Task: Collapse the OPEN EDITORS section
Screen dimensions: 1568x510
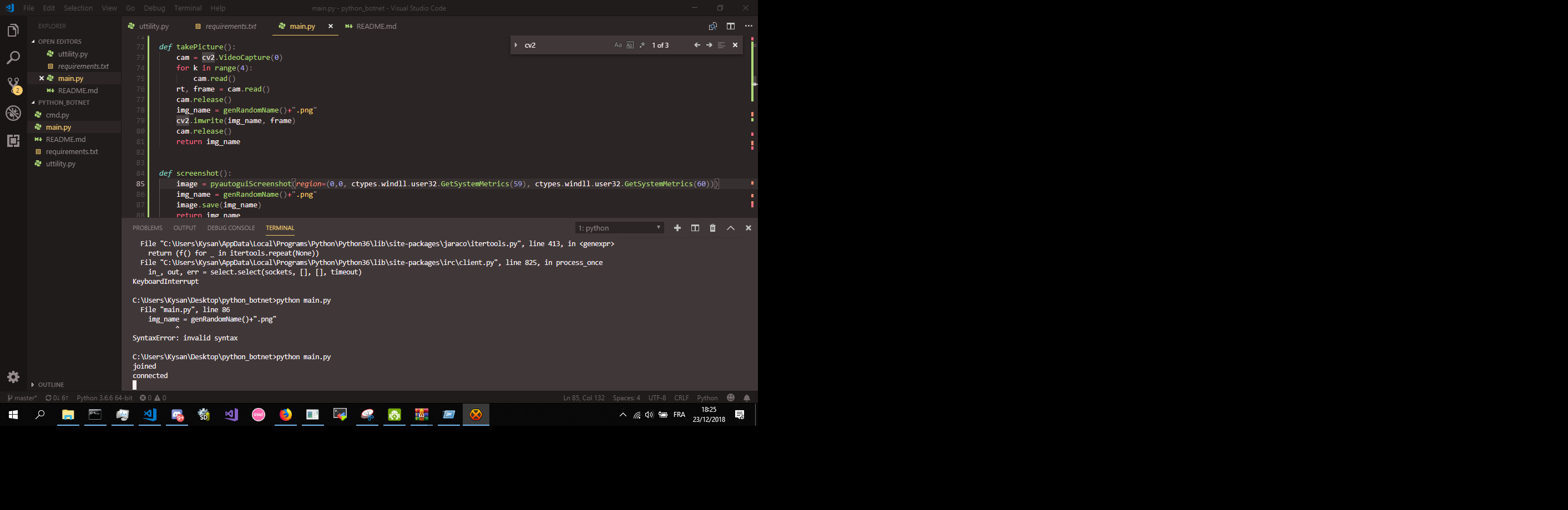Action: pyautogui.click(x=60, y=42)
